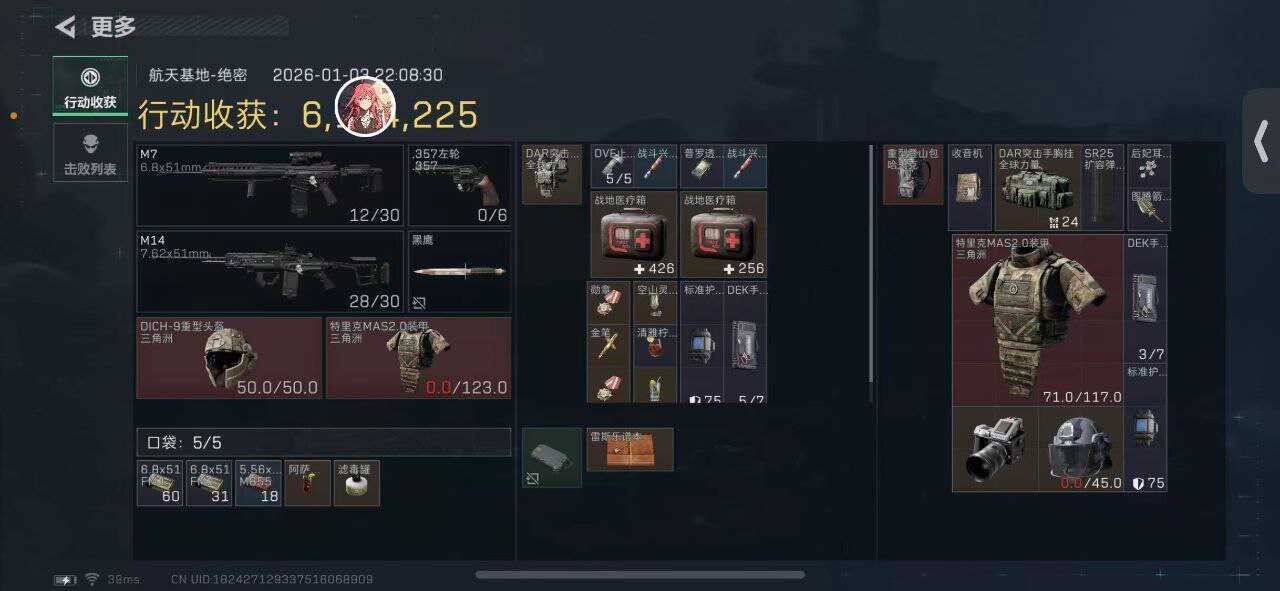This screenshot has width=1280, height=591.
Task: Expand the right-edge side panel chevron
Action: tap(1261, 141)
